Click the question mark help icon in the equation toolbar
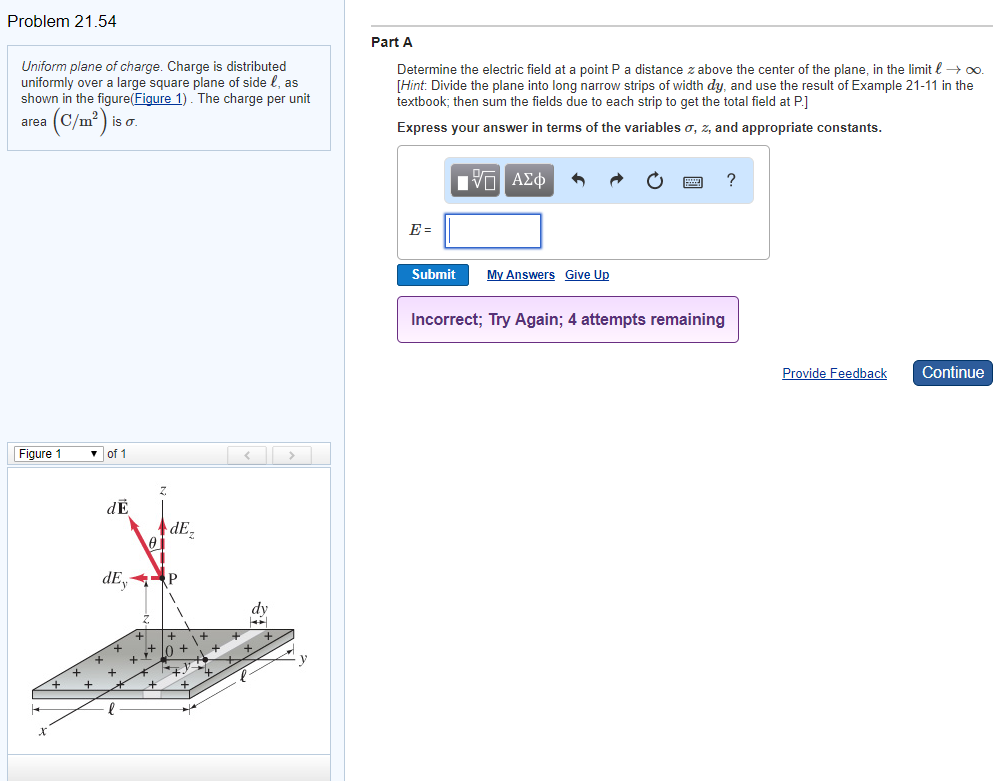Screen dimensions: 1008x781 (731, 180)
